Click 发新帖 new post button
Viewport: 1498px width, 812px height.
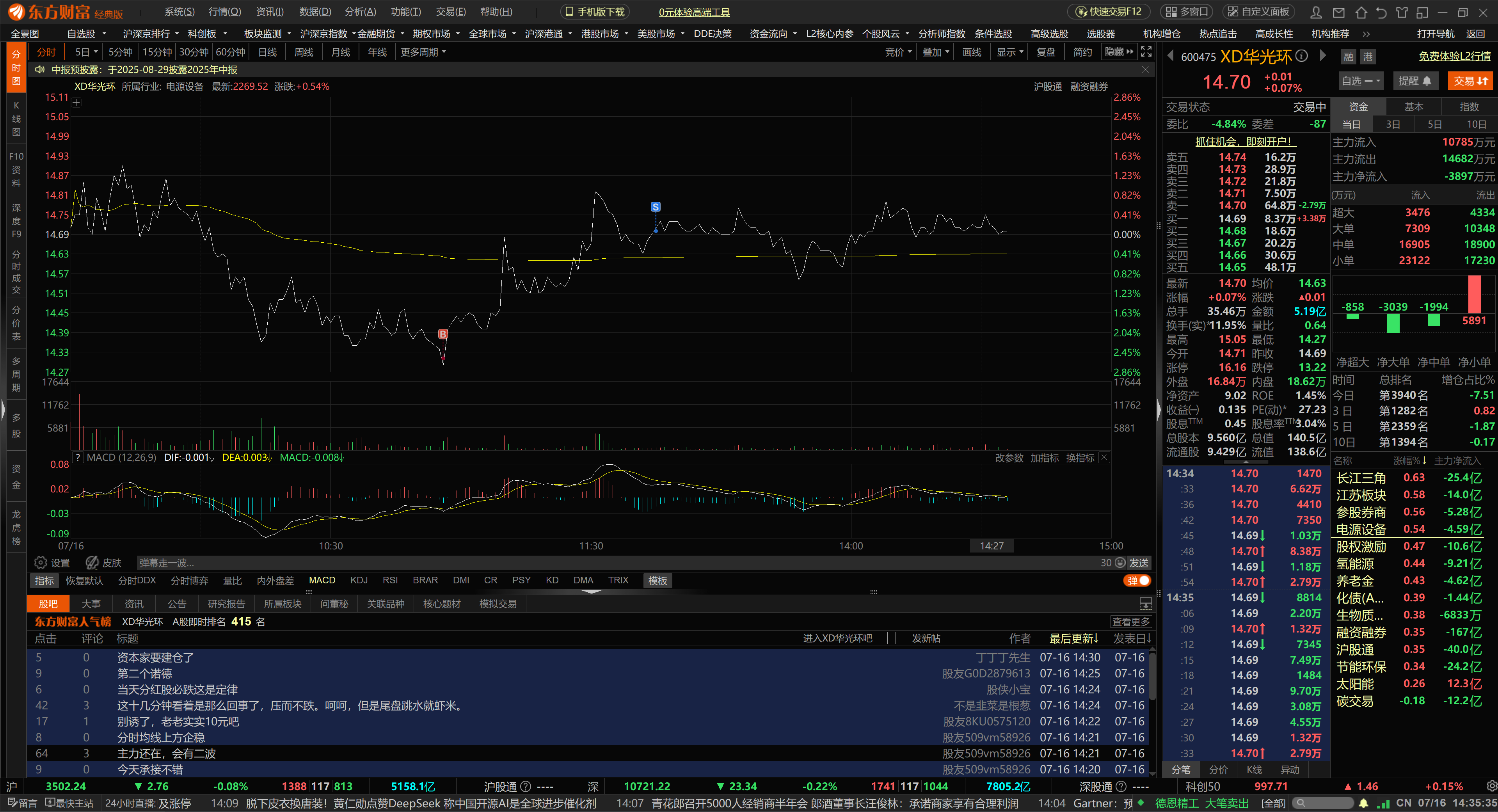coord(926,638)
